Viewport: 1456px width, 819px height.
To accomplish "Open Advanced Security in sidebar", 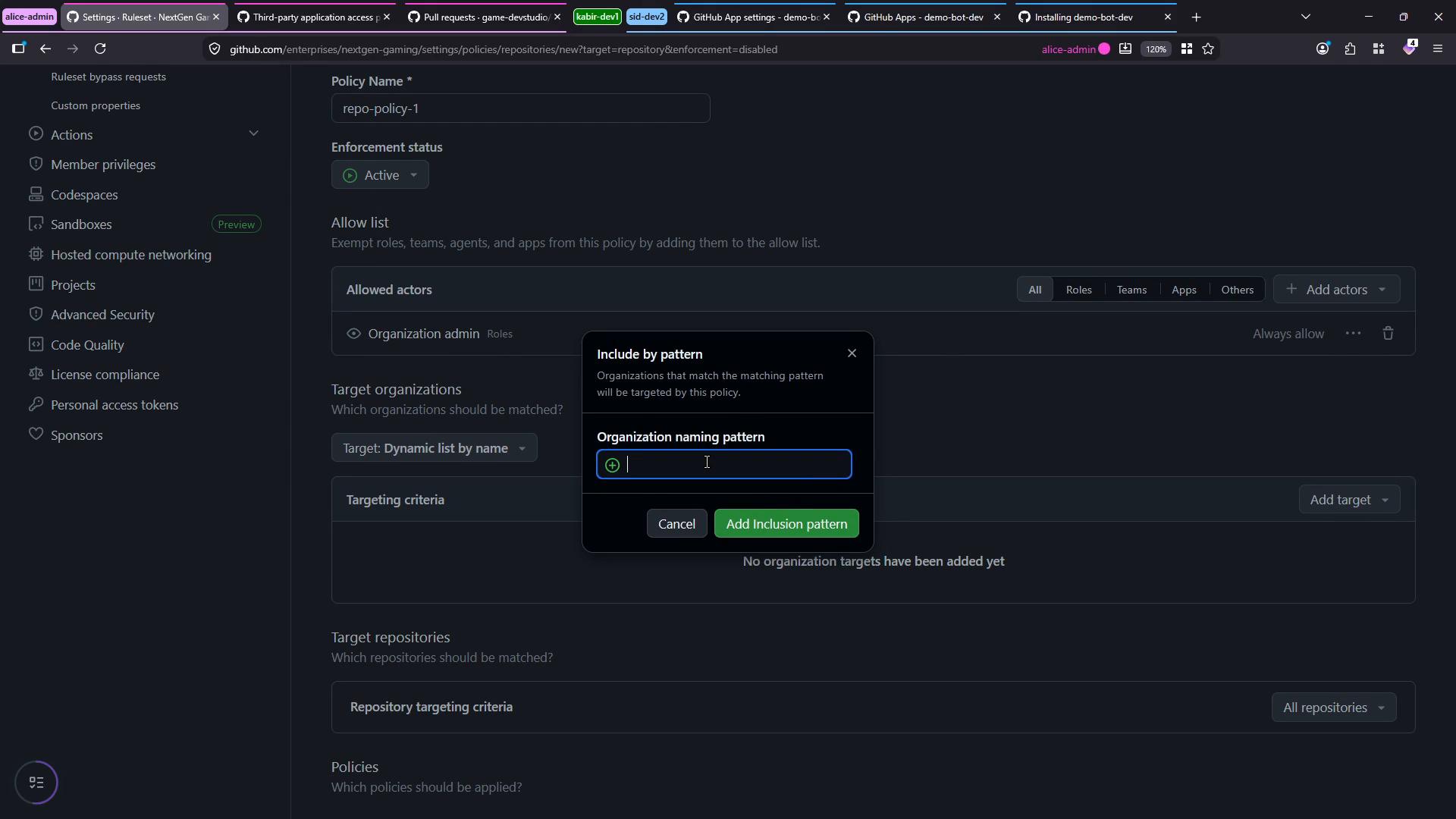I will click(102, 315).
